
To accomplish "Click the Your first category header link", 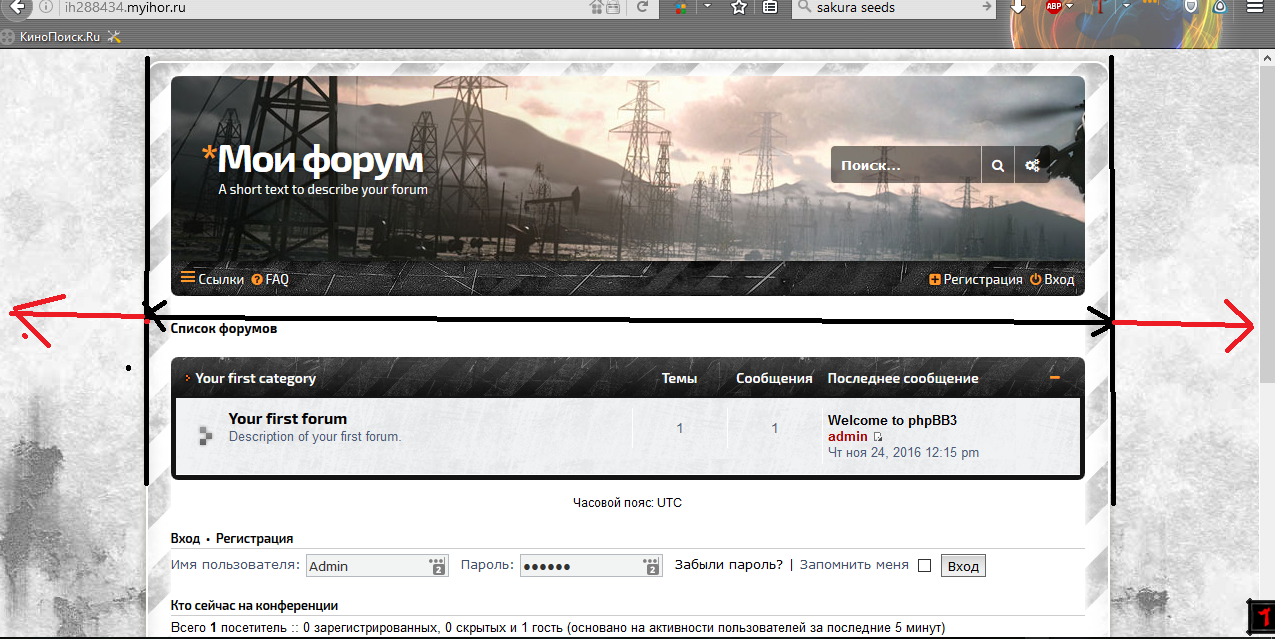I will (256, 378).
